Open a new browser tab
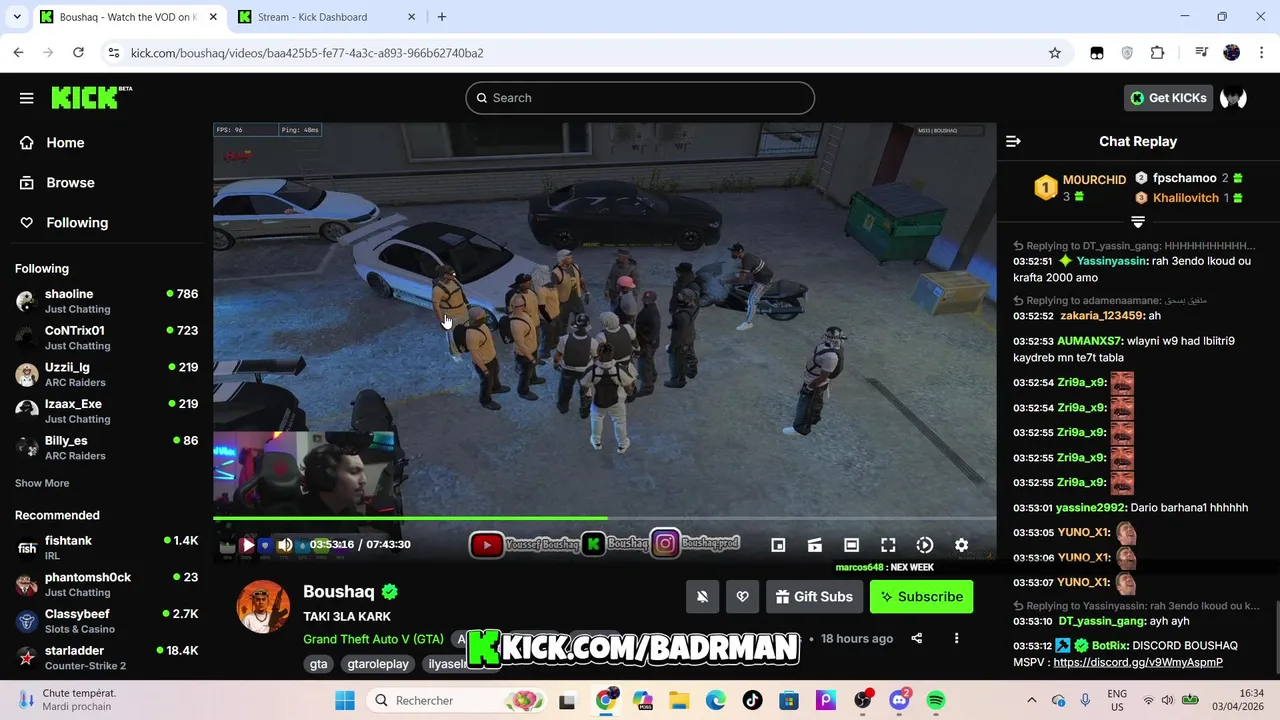This screenshot has width=1280, height=720. click(x=442, y=17)
